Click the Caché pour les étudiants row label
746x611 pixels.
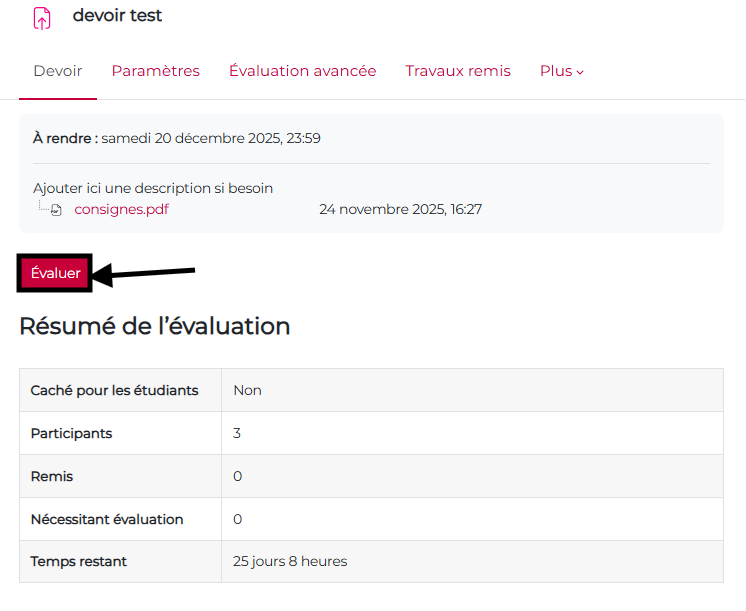point(114,390)
